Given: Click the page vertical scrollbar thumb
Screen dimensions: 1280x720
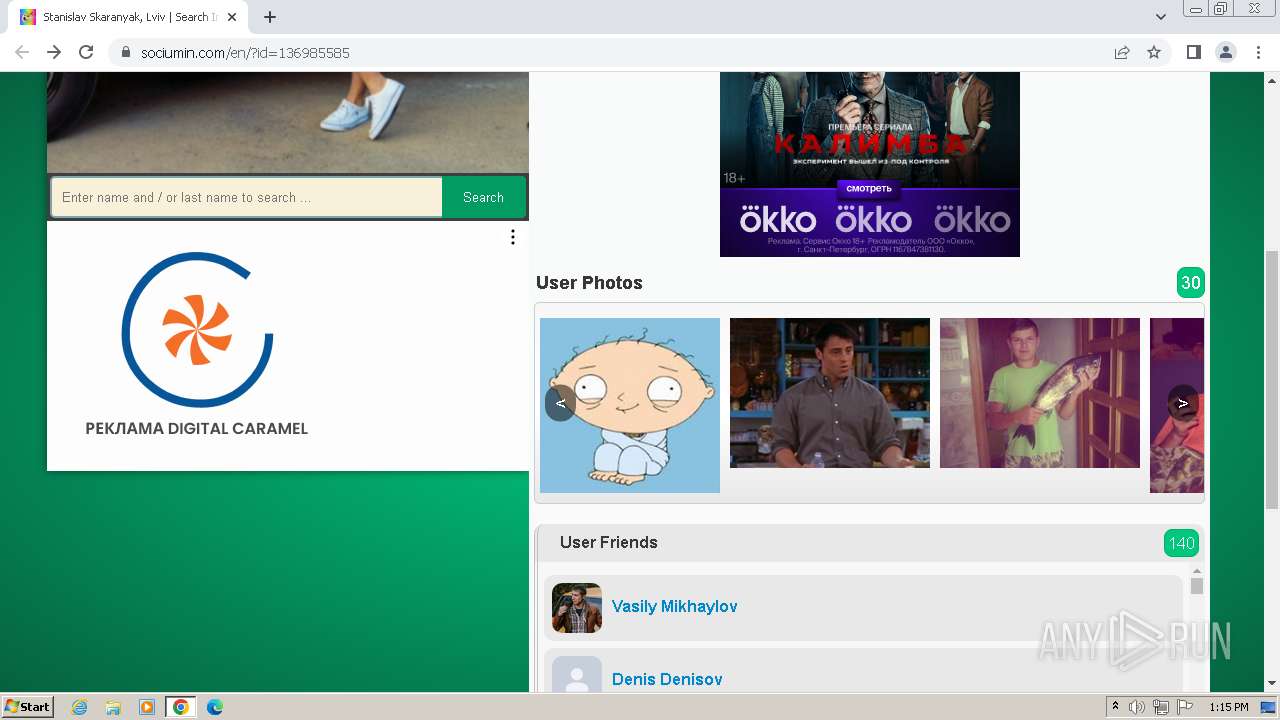Looking at the screenshot, I should click(x=1272, y=380).
